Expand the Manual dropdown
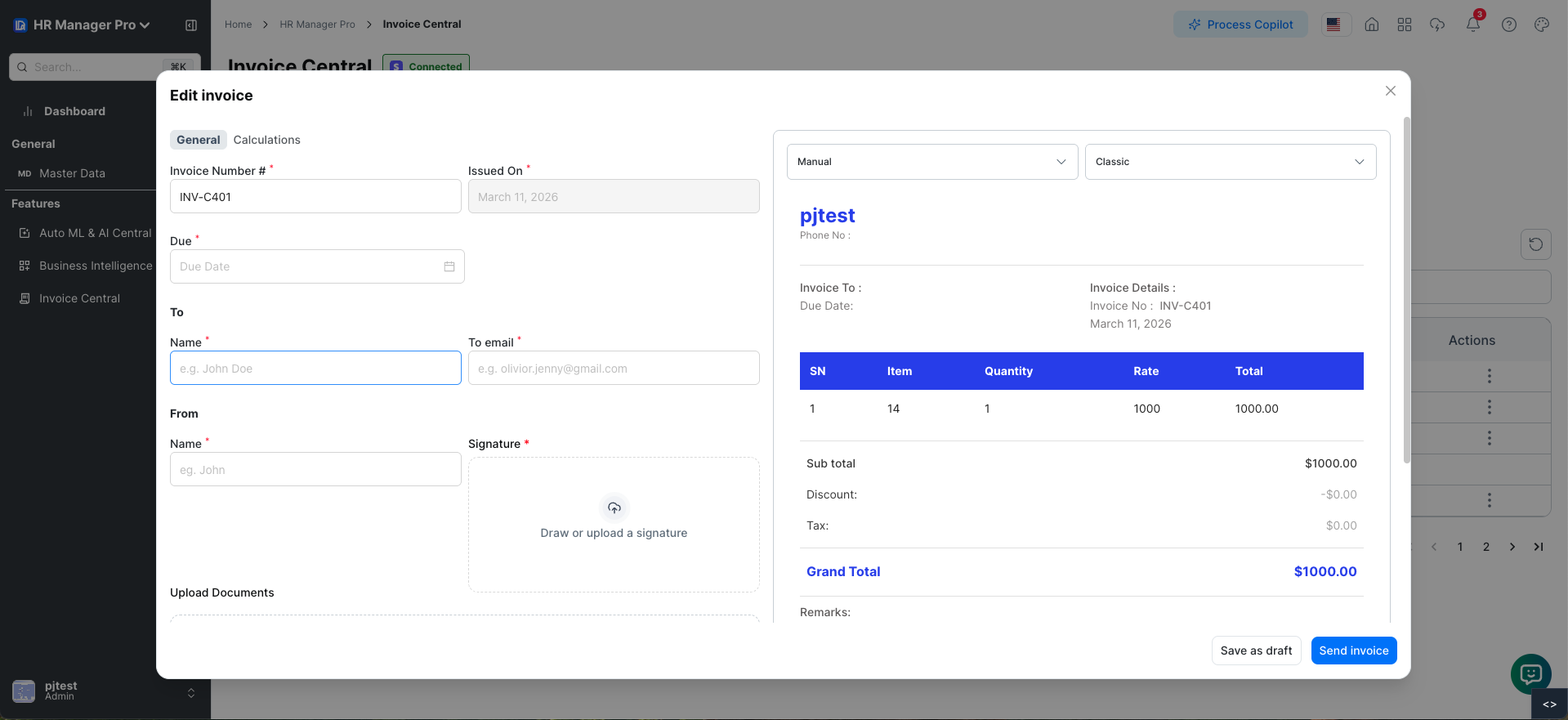The image size is (1568, 720). (x=932, y=162)
